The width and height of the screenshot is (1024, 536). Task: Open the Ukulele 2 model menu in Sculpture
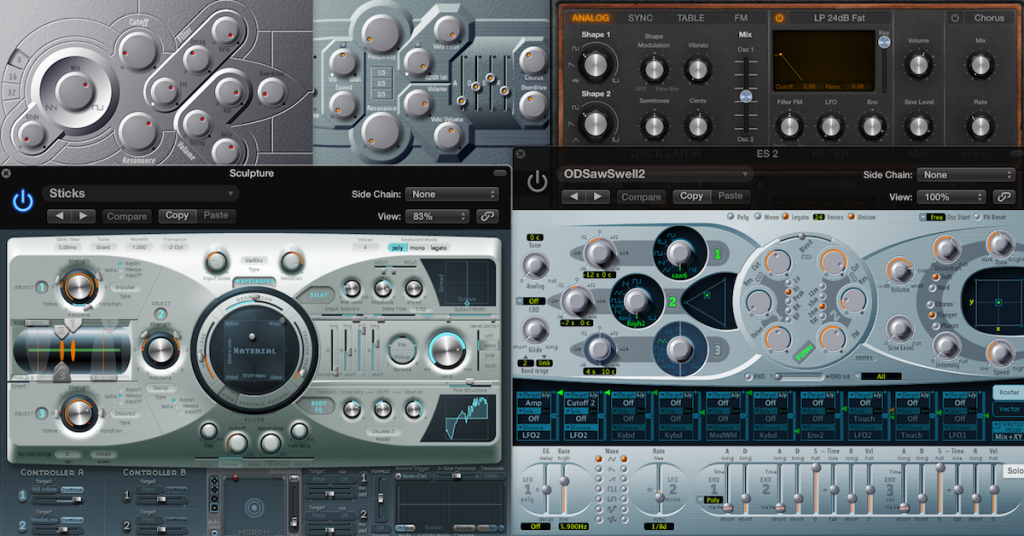[383, 432]
